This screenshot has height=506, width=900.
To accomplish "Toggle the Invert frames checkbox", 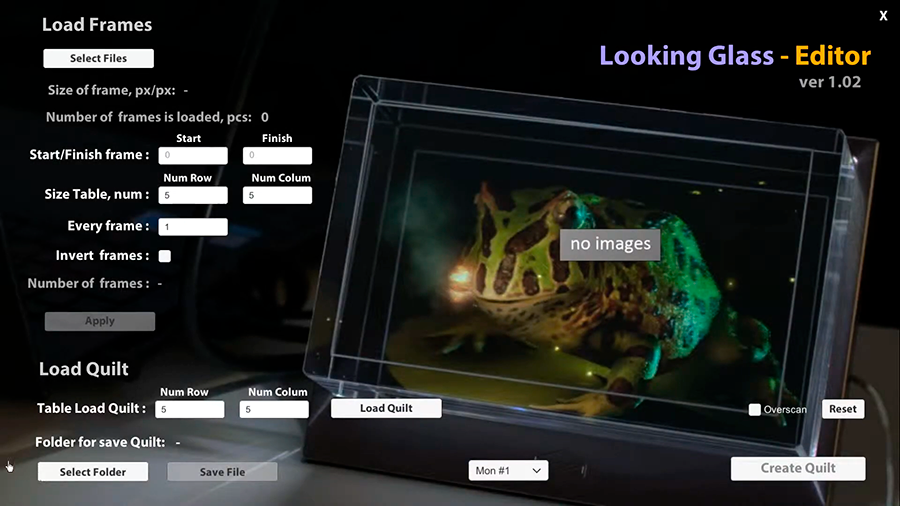I will point(165,256).
